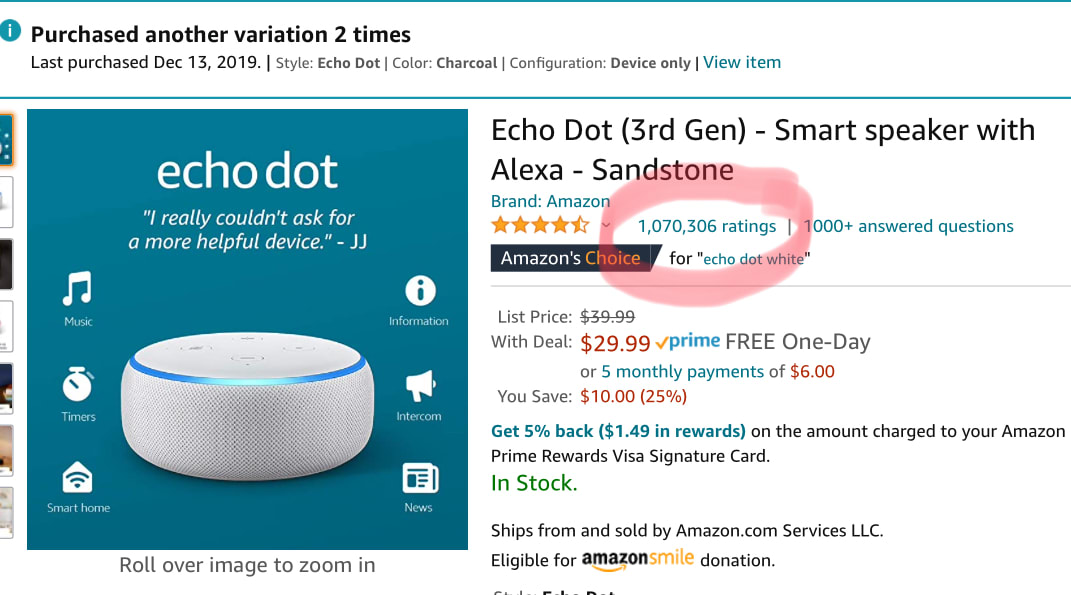1071x595 pixels.
Task: Open the 'echo dot white' search link
Action: pos(754,259)
